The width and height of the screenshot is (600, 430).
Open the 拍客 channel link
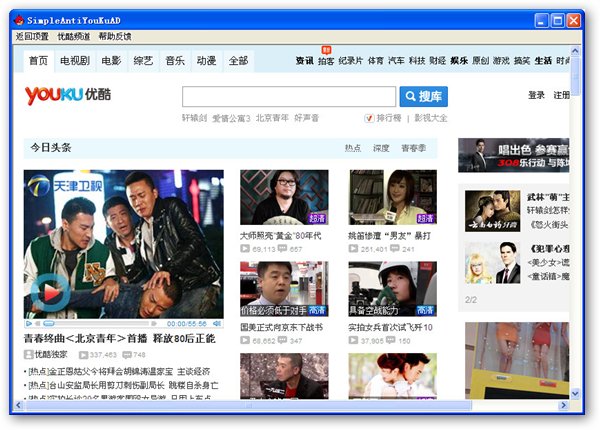click(326, 60)
